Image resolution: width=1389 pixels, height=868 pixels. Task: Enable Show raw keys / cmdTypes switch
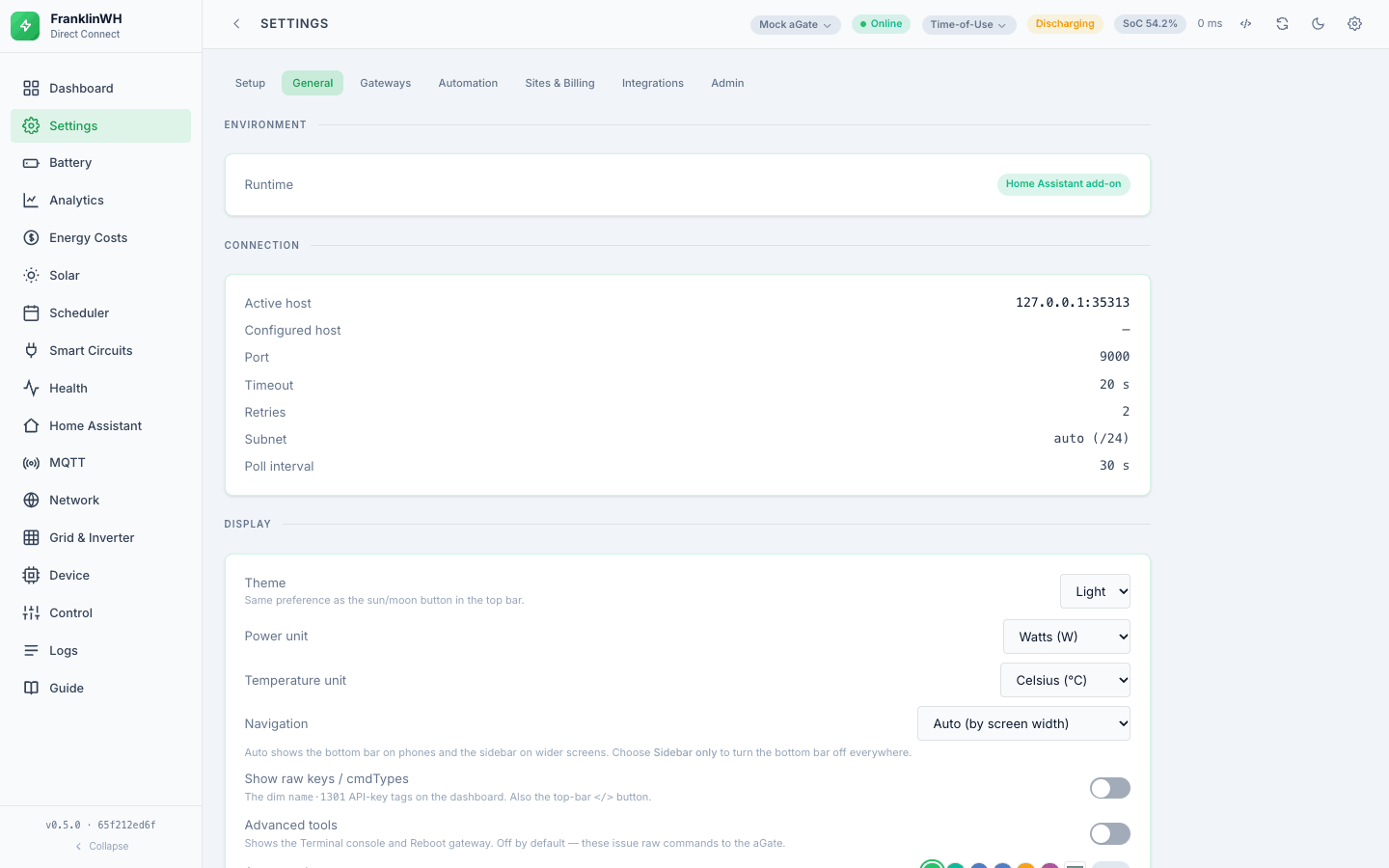pos(1109,788)
